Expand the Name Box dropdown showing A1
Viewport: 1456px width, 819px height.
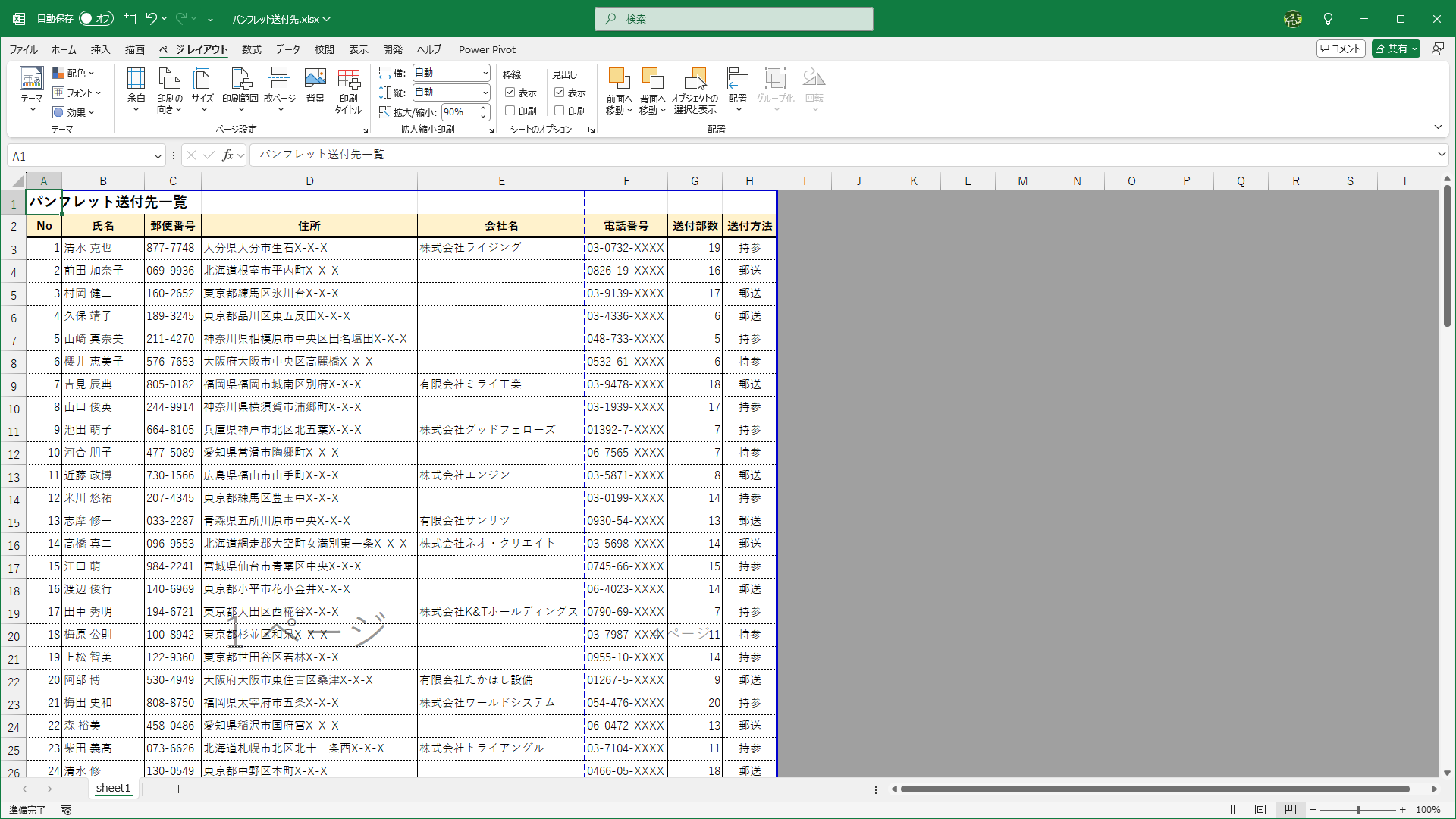(x=157, y=155)
